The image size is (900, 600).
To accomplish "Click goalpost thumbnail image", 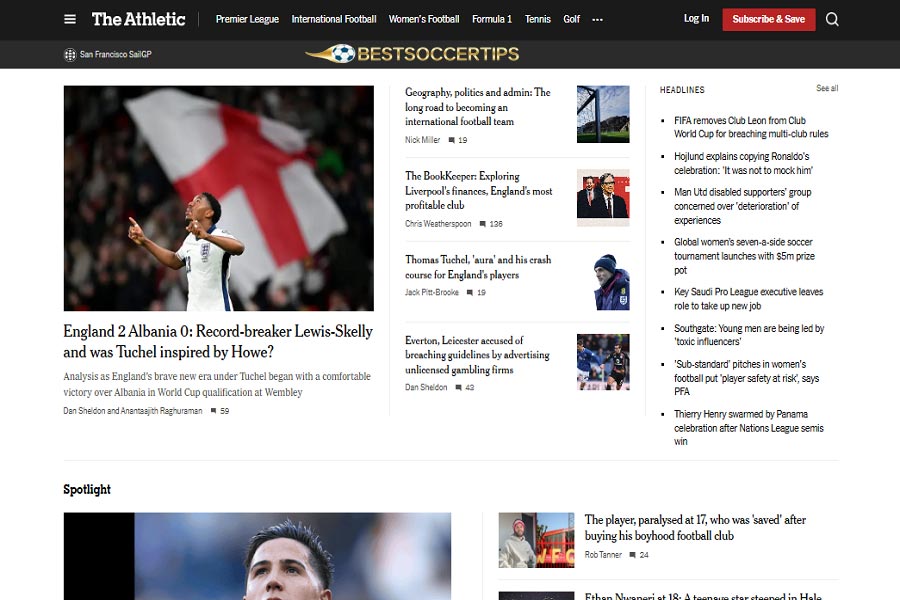I will (603, 114).
